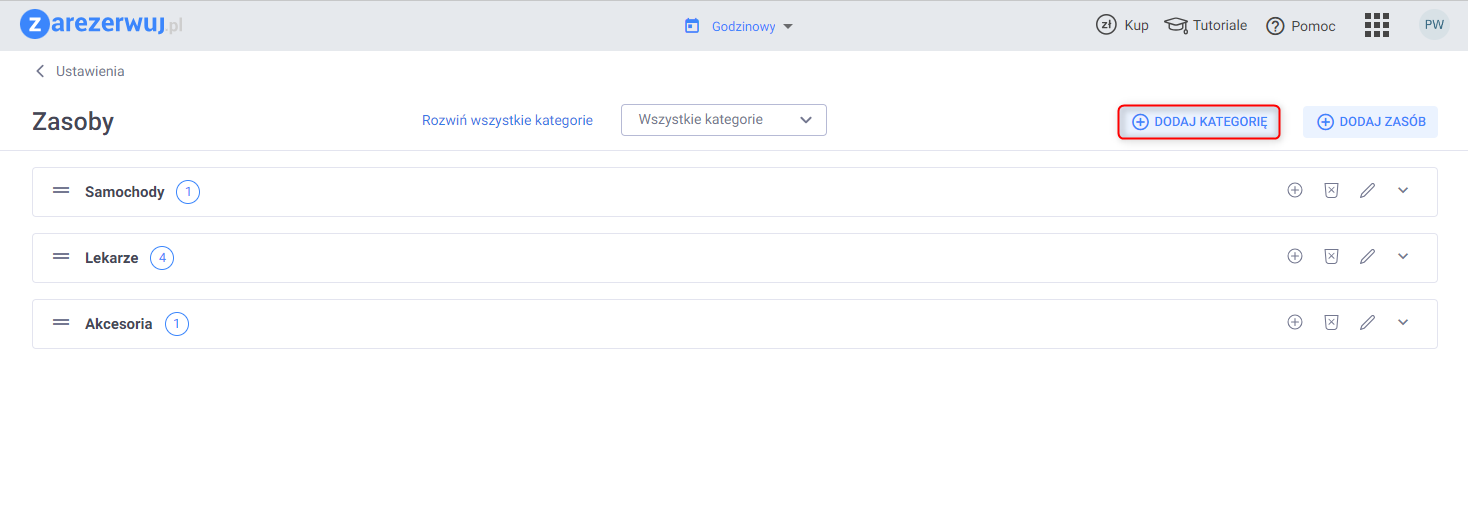Open the Wszystkie kategorie dropdown

pos(723,120)
